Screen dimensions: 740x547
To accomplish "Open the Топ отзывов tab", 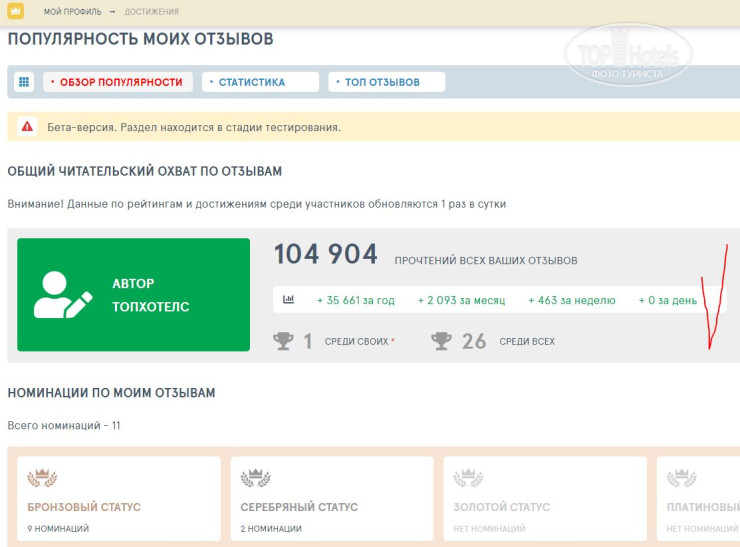I will tap(387, 82).
